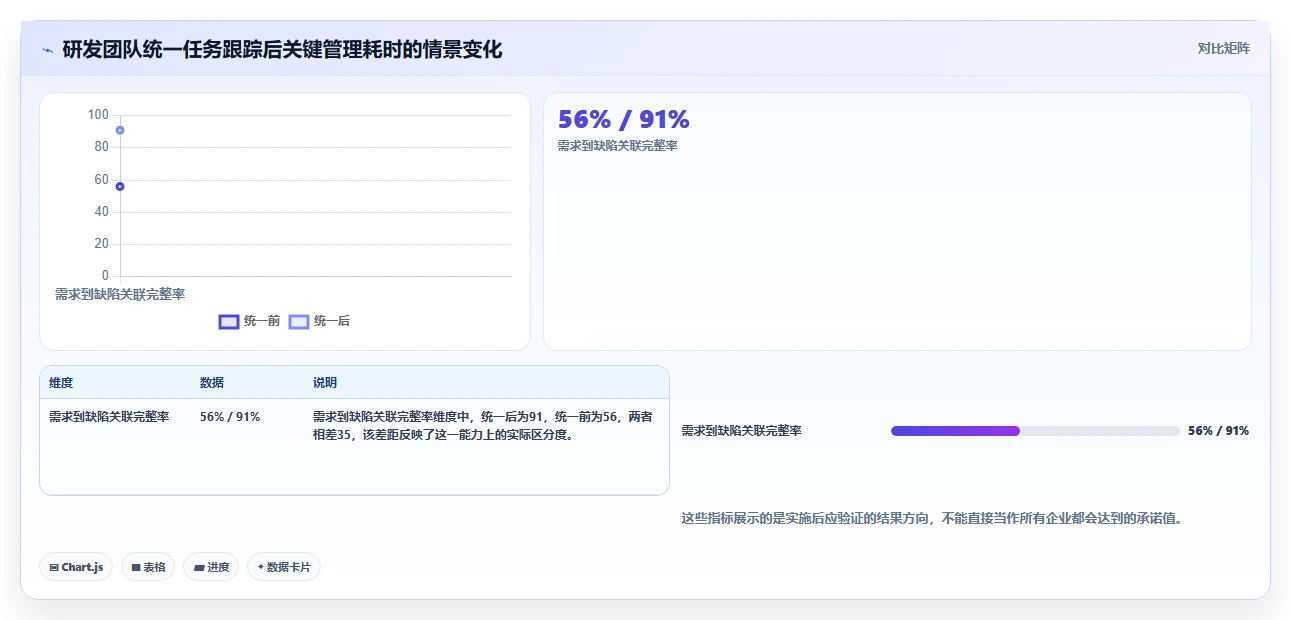Click the 统一前 data point at 56
The width and height of the screenshot is (1291, 620).
120,186
